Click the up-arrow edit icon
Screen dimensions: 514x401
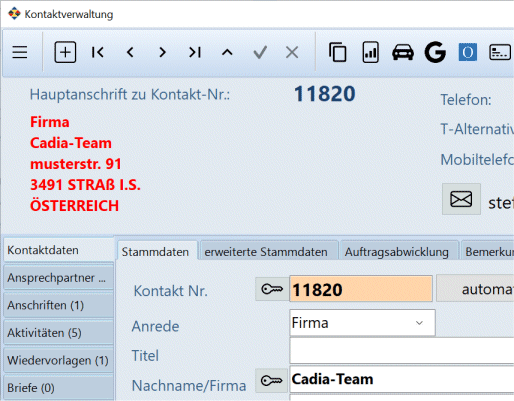(x=227, y=52)
